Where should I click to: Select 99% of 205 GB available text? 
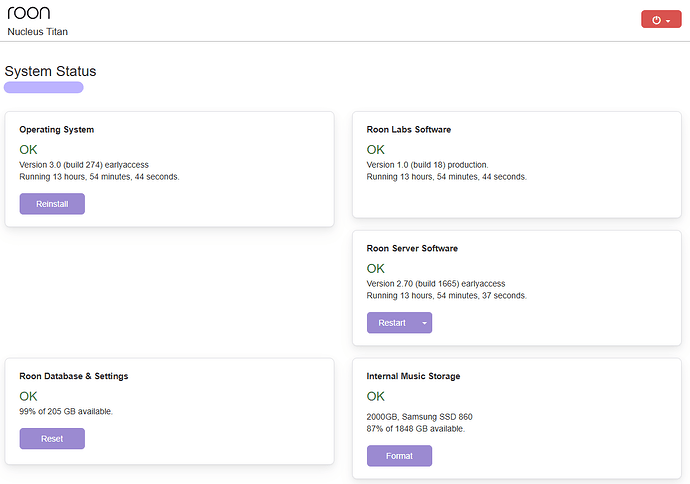tap(66, 411)
